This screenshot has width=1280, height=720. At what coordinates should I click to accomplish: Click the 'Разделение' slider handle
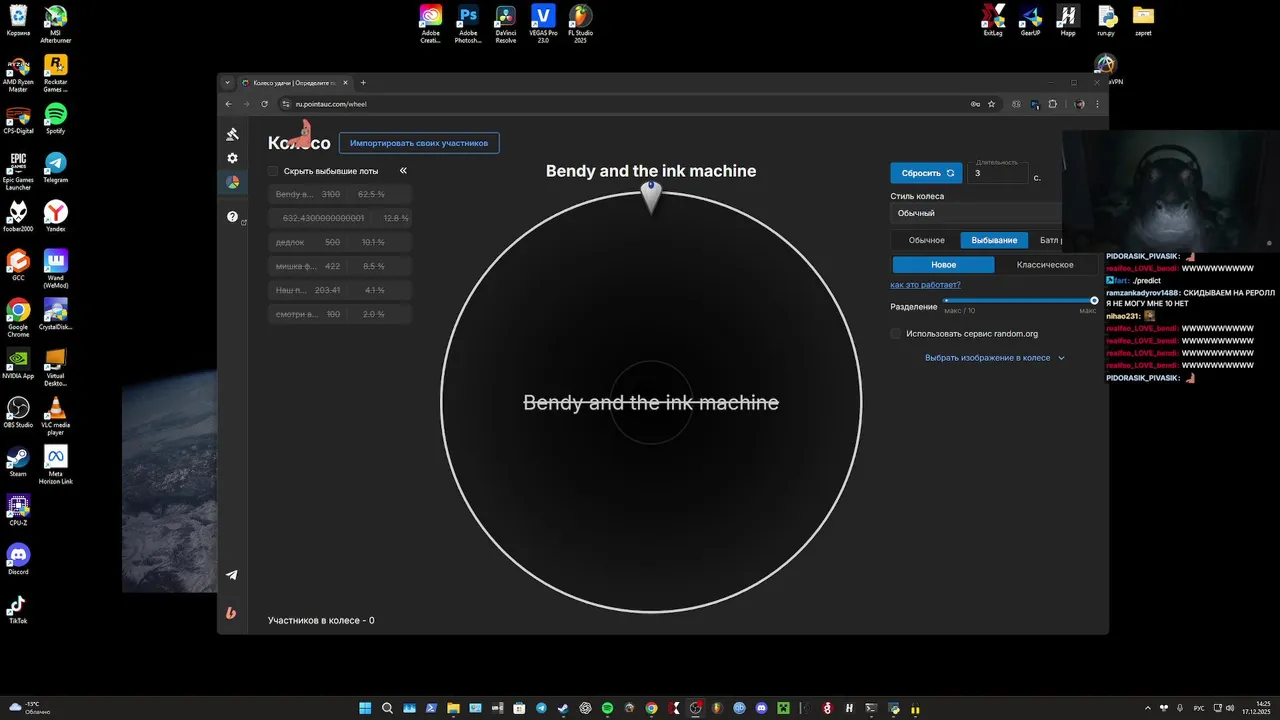[x=1094, y=300]
